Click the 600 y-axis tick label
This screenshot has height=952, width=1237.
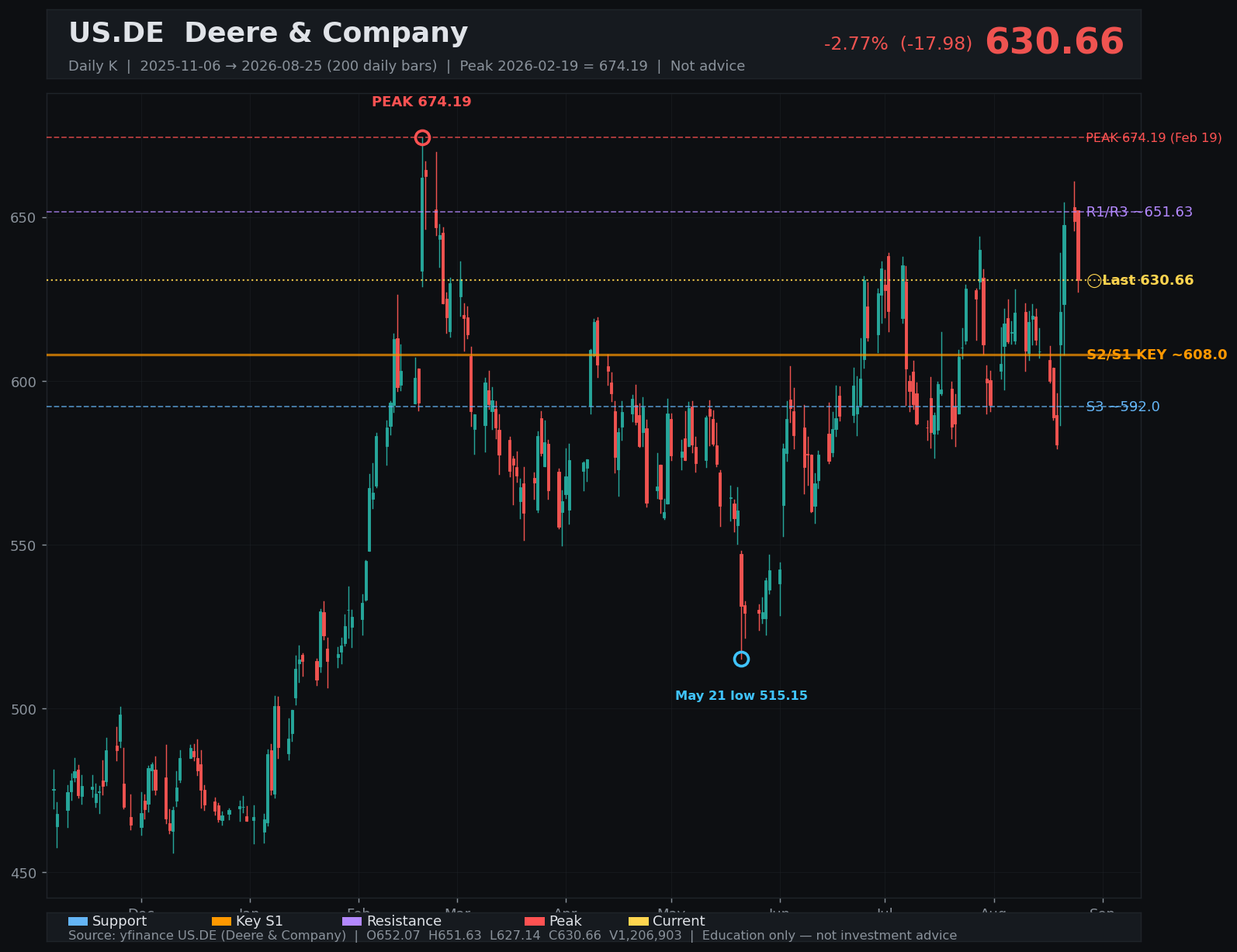23,382
